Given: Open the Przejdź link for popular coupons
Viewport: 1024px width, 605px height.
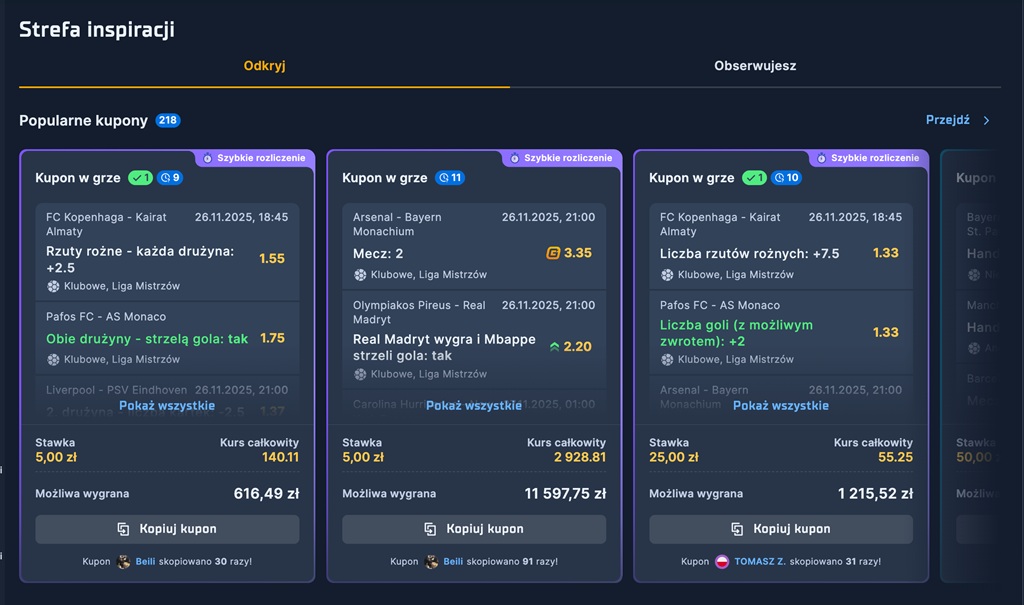Looking at the screenshot, I should 947,120.
